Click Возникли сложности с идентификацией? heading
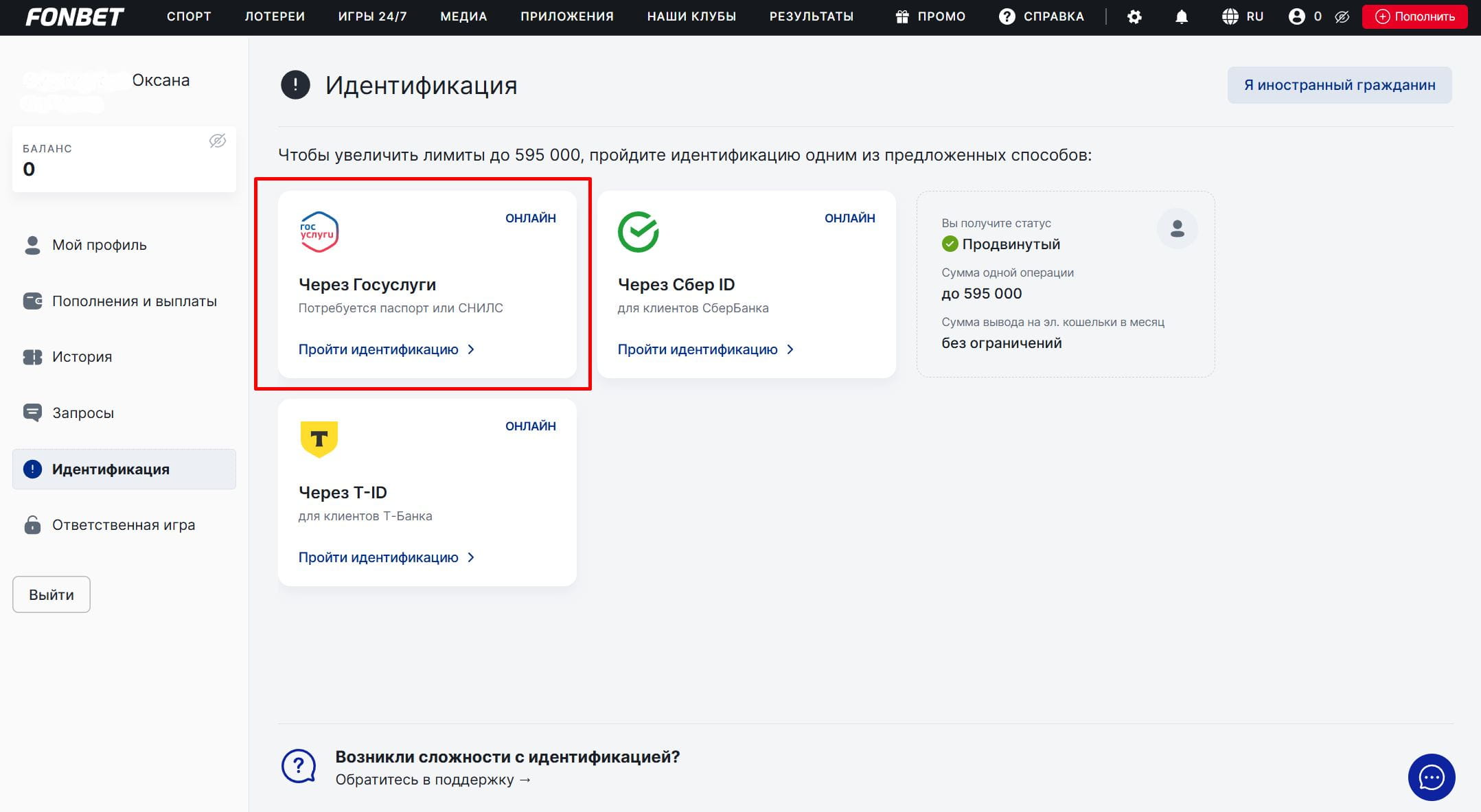 (x=507, y=757)
